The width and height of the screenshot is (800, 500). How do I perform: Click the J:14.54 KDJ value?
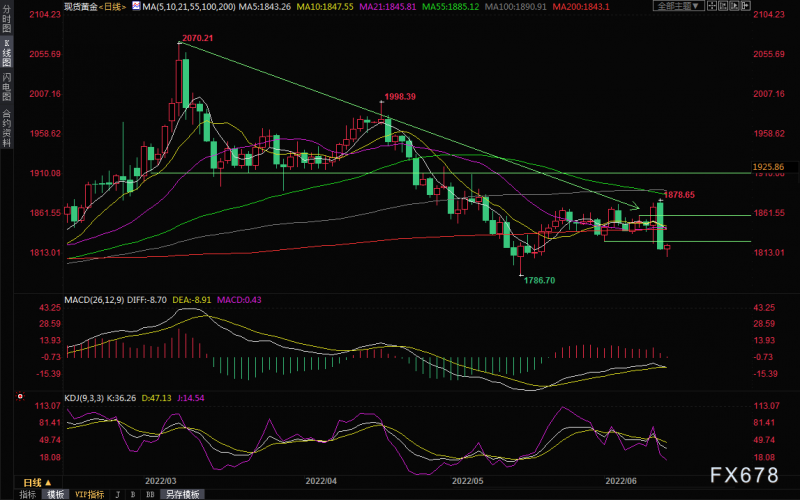pyautogui.click(x=191, y=398)
